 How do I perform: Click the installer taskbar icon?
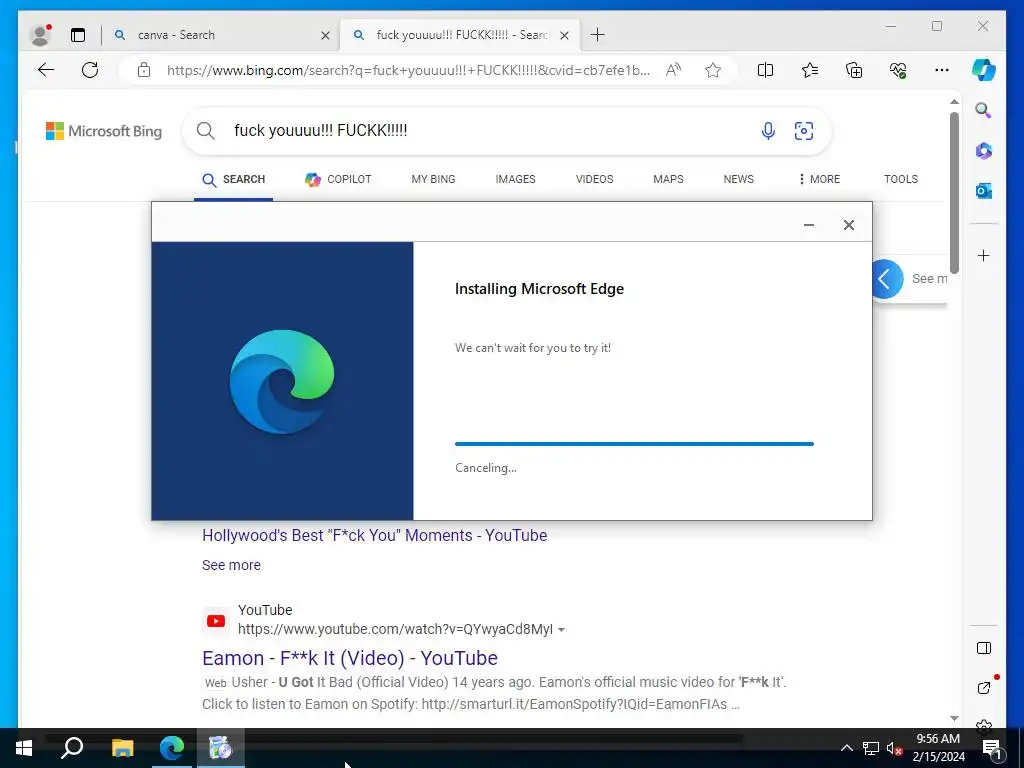click(221, 748)
